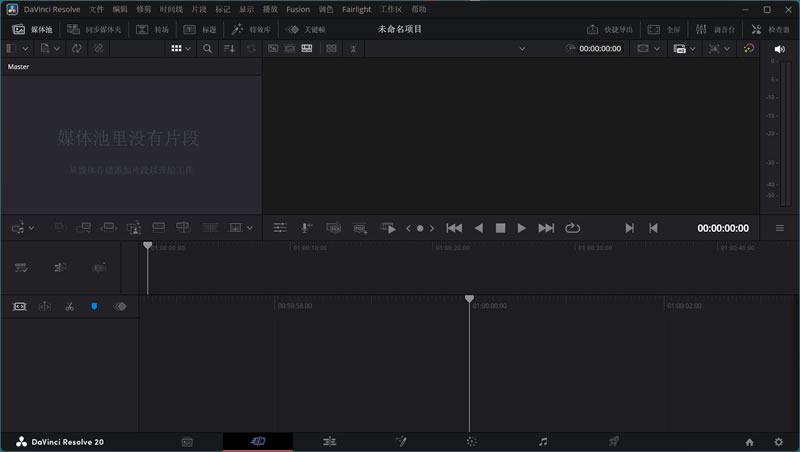This screenshot has width=800, height=452.
Task: Switch to the Fairlight music note page
Action: point(543,442)
